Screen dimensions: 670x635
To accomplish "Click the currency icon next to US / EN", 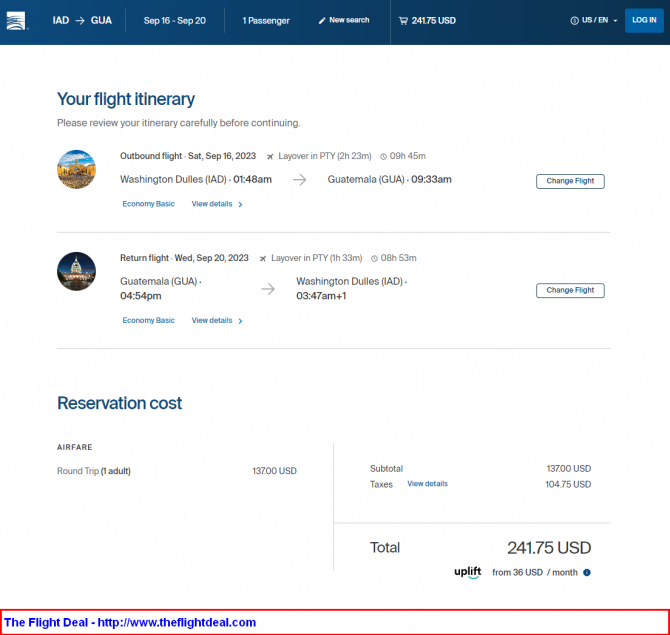I will 574,21.
